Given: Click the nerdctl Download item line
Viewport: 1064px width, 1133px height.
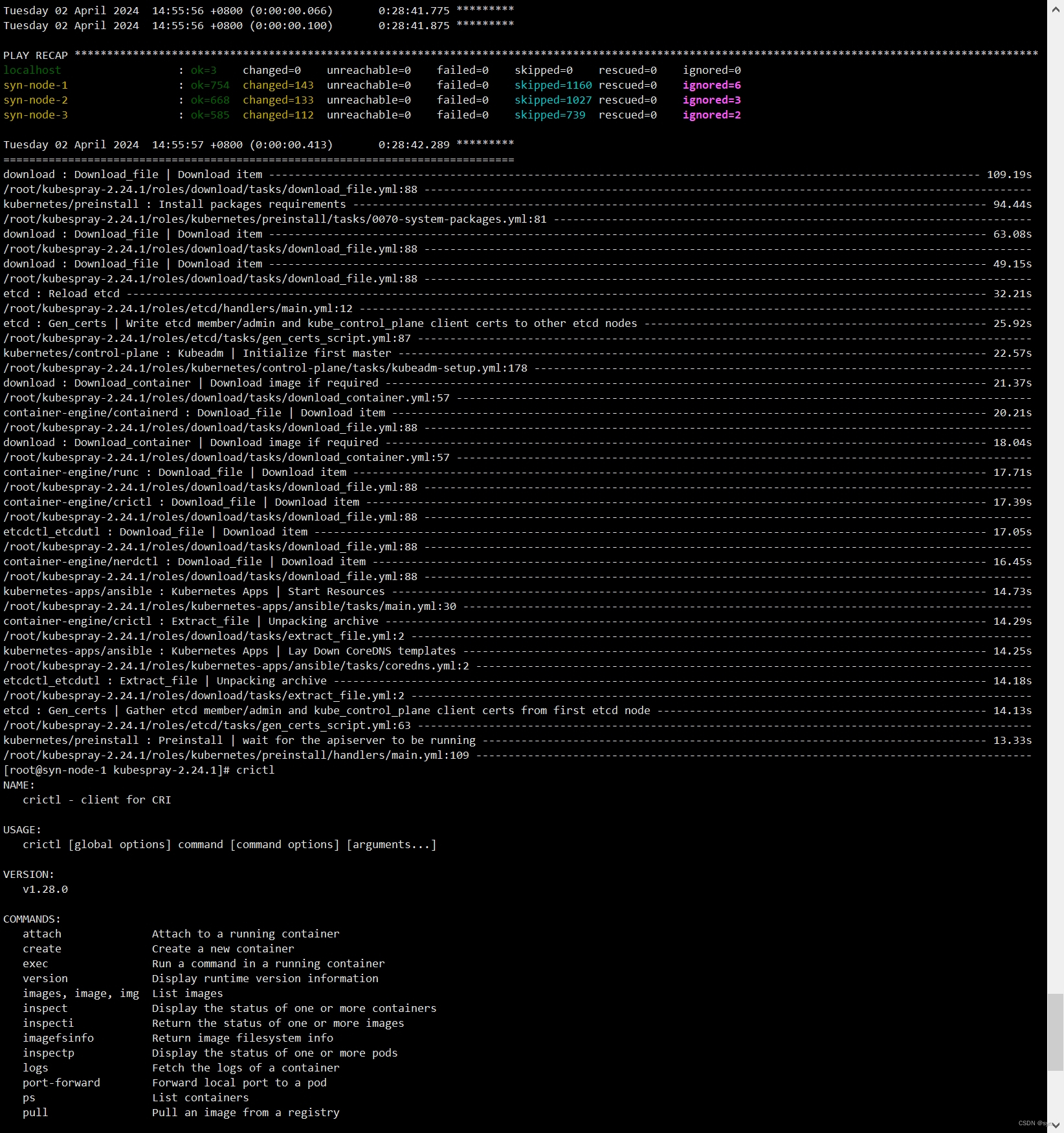Looking at the screenshot, I should [518, 561].
